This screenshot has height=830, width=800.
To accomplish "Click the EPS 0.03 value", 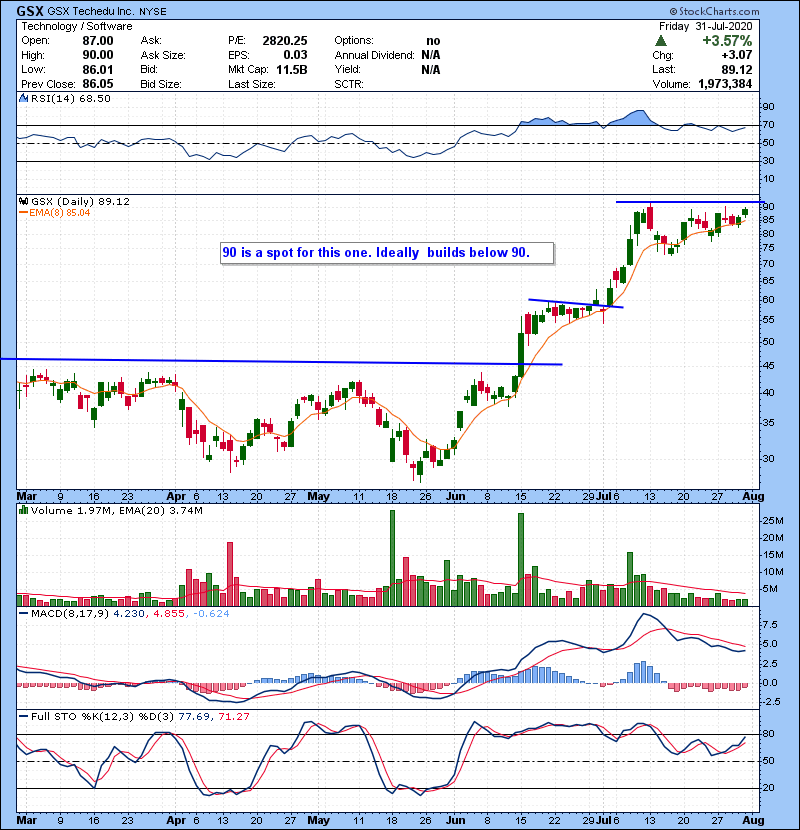I will [295, 55].
